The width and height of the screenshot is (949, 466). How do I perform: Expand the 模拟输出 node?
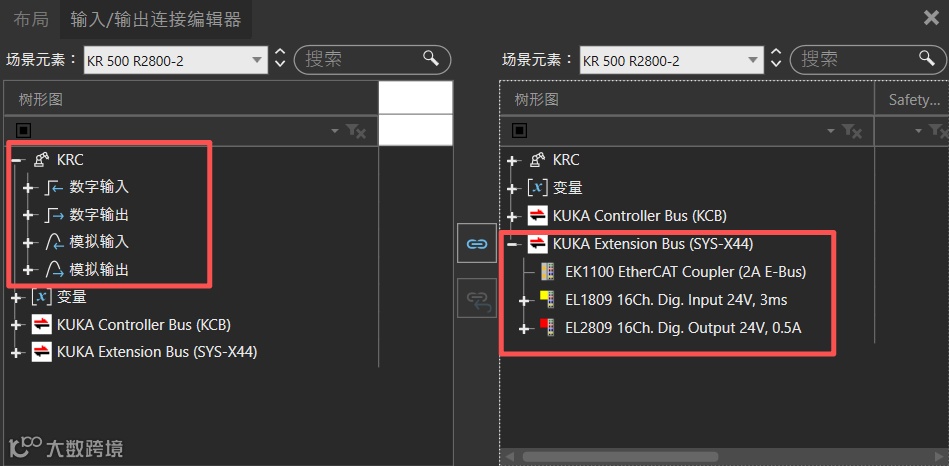pos(28,271)
